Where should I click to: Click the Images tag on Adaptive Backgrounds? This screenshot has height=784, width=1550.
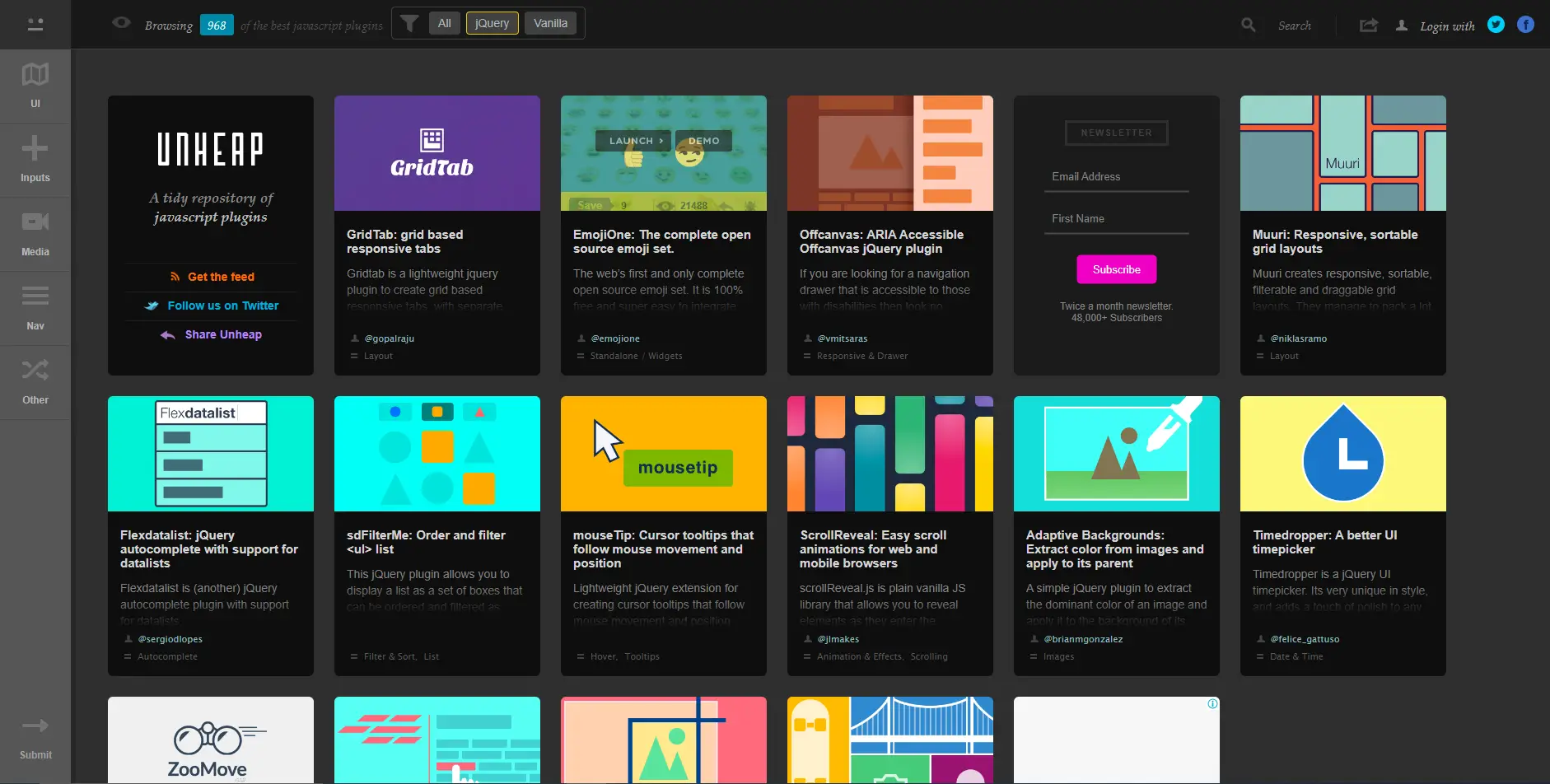[1059, 656]
